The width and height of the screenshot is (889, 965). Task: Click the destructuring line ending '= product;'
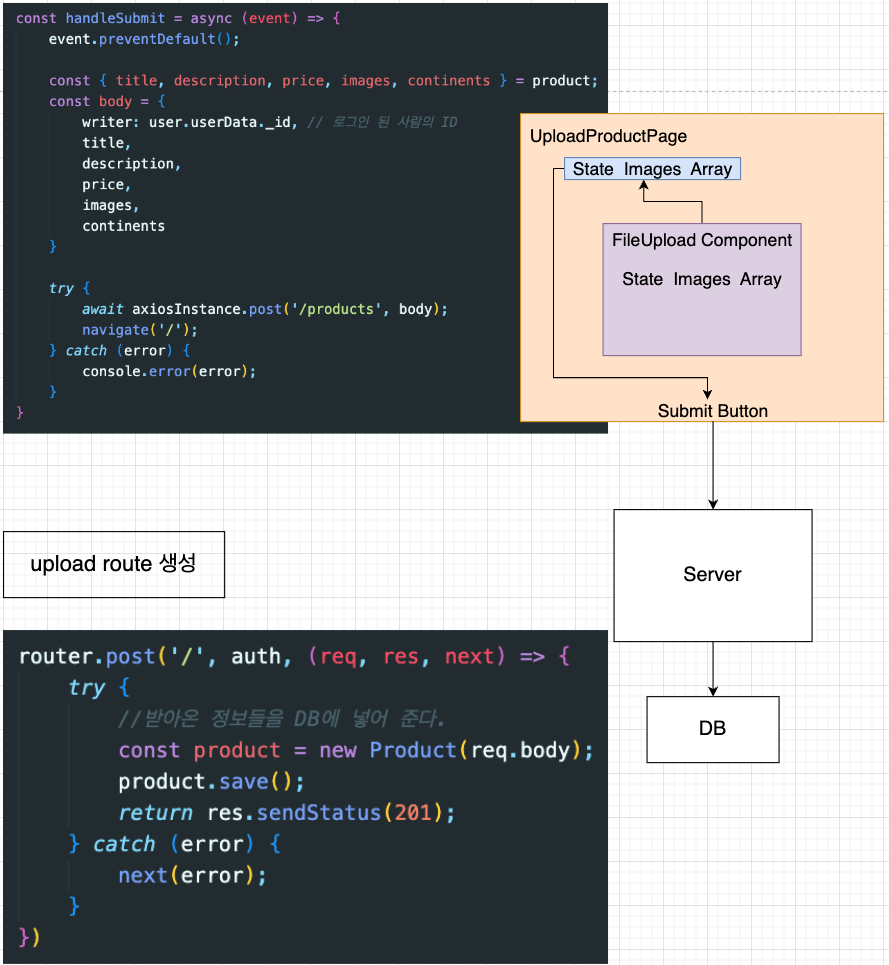(x=323, y=81)
